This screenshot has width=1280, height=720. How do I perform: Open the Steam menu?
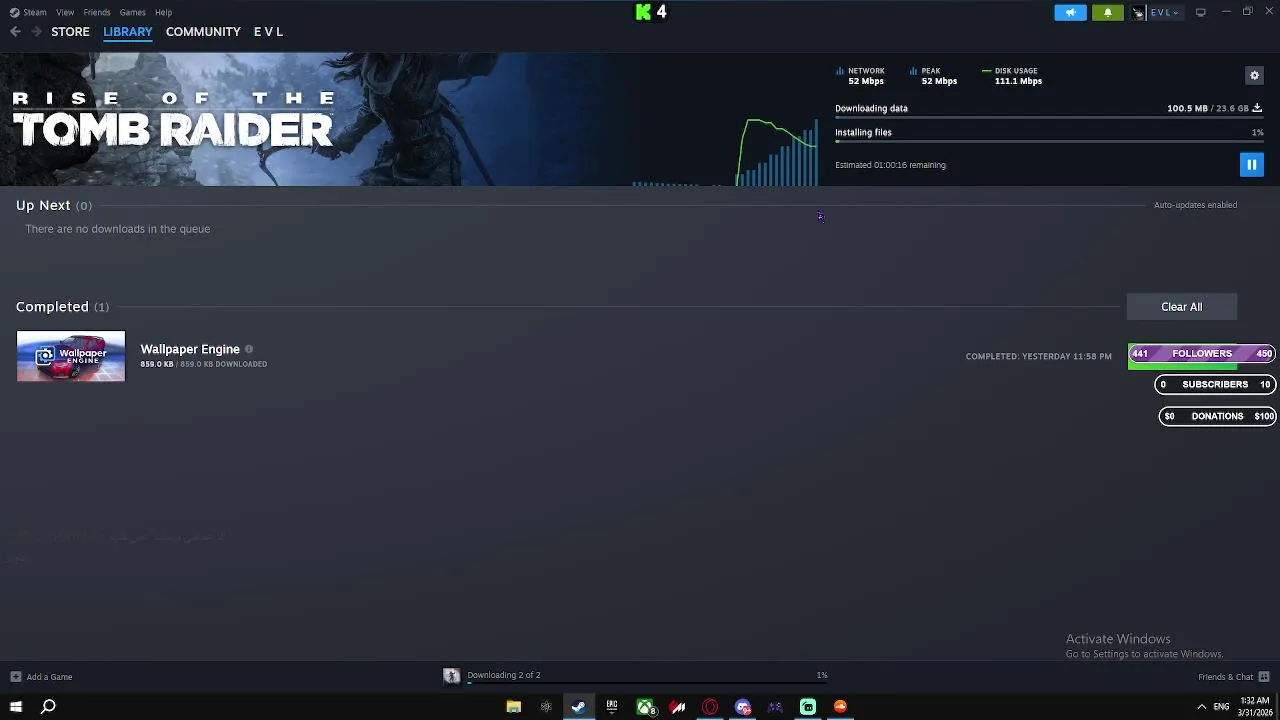point(29,12)
